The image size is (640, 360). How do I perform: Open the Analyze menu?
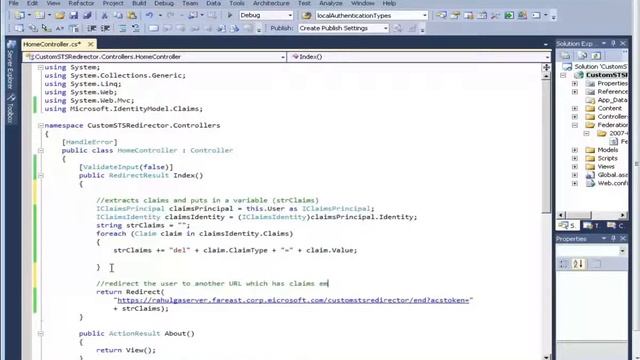[x=331, y=3]
